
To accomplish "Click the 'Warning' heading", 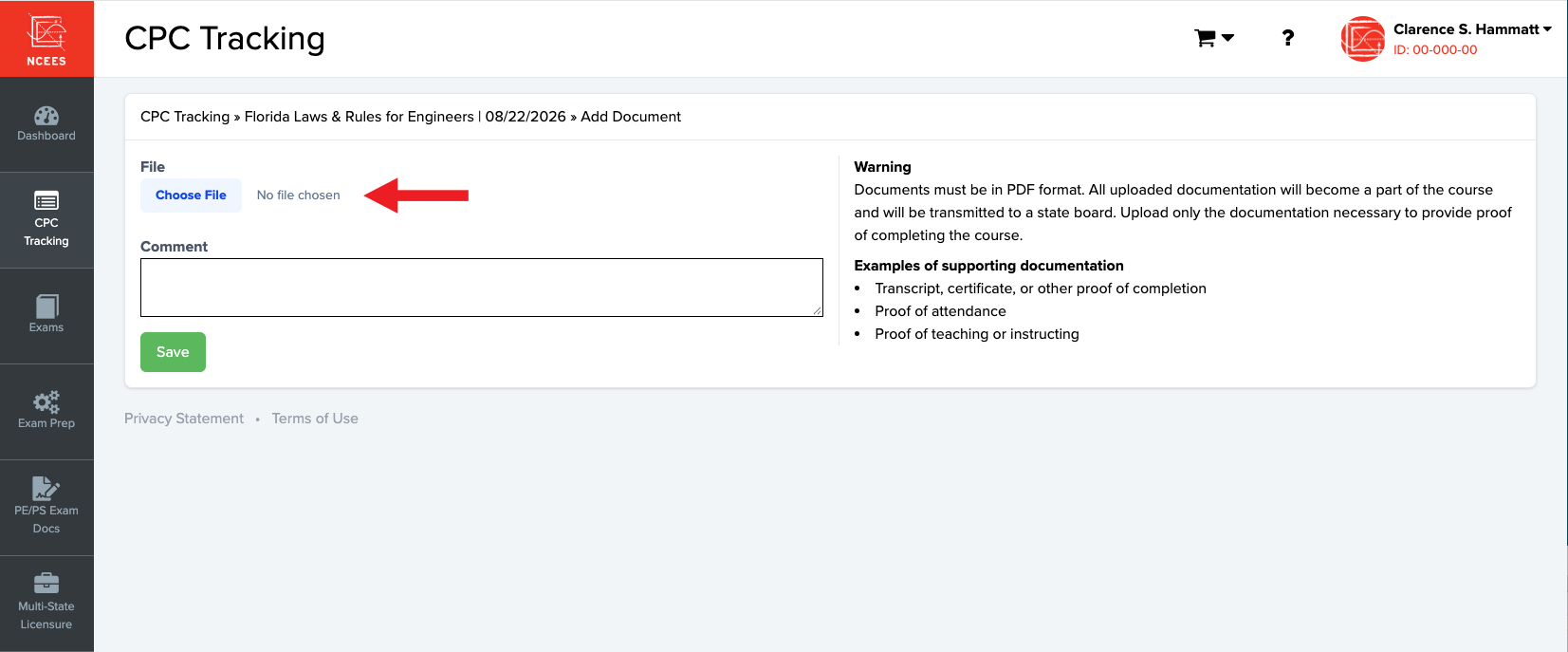I will (882, 167).
